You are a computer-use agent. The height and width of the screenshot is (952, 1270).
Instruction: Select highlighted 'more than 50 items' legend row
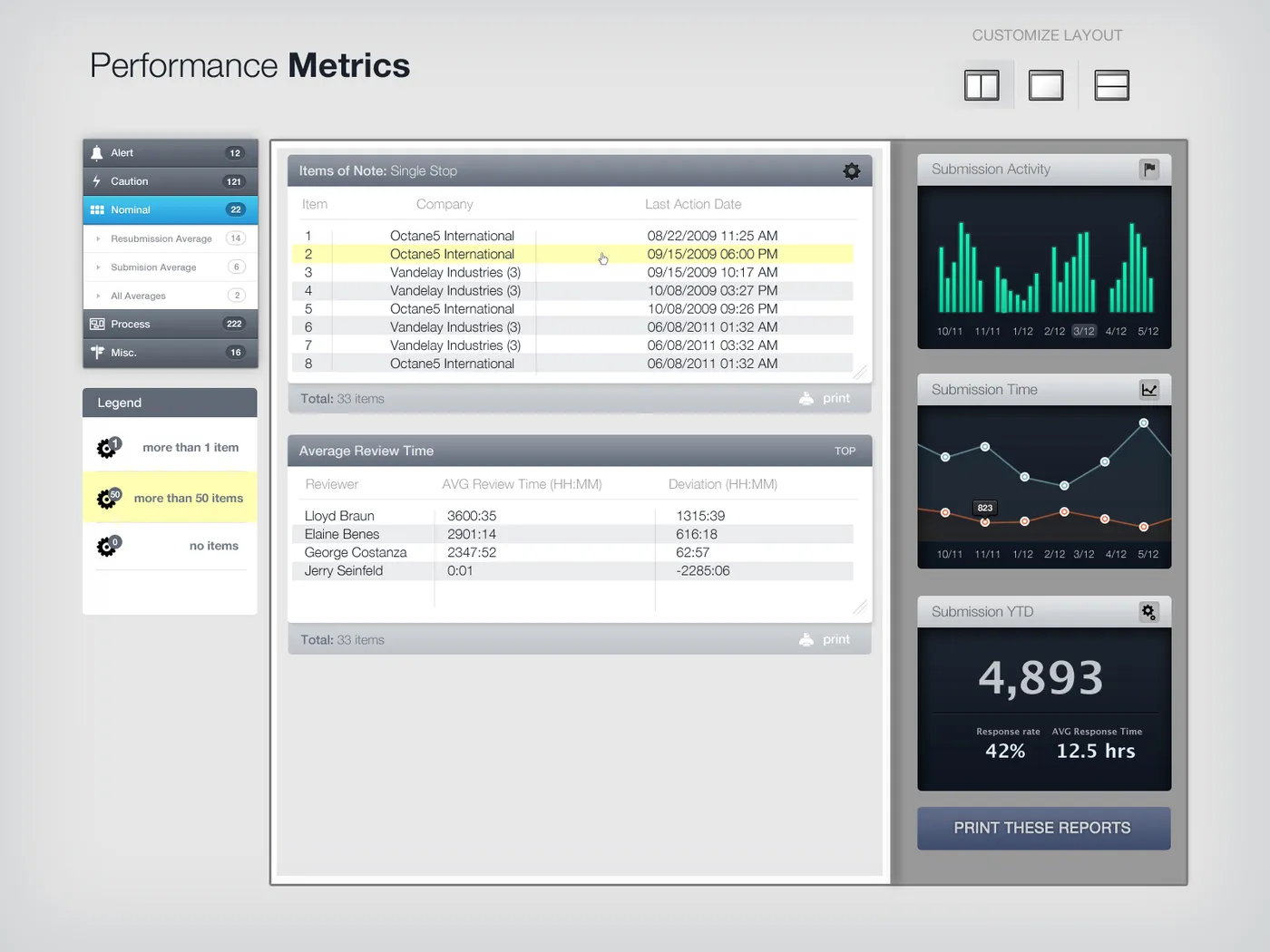click(170, 498)
